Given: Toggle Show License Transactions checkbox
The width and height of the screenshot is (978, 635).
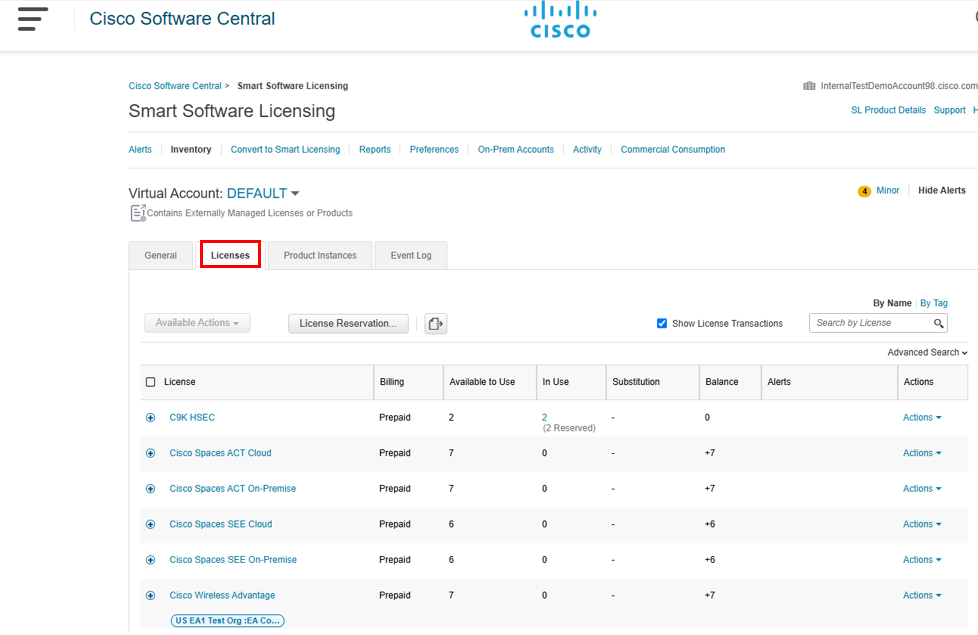Looking at the screenshot, I should click(x=662, y=323).
